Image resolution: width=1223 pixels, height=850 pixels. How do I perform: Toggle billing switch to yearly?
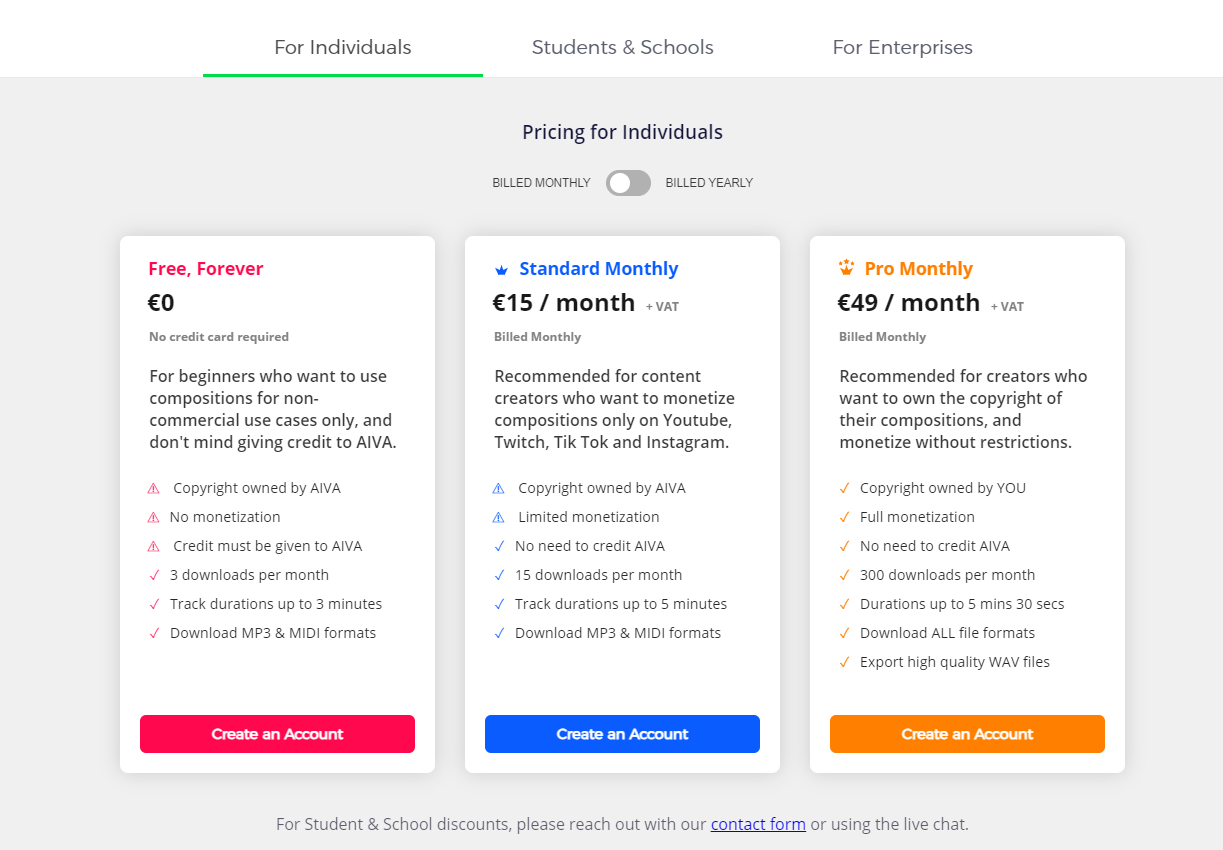(x=628, y=183)
